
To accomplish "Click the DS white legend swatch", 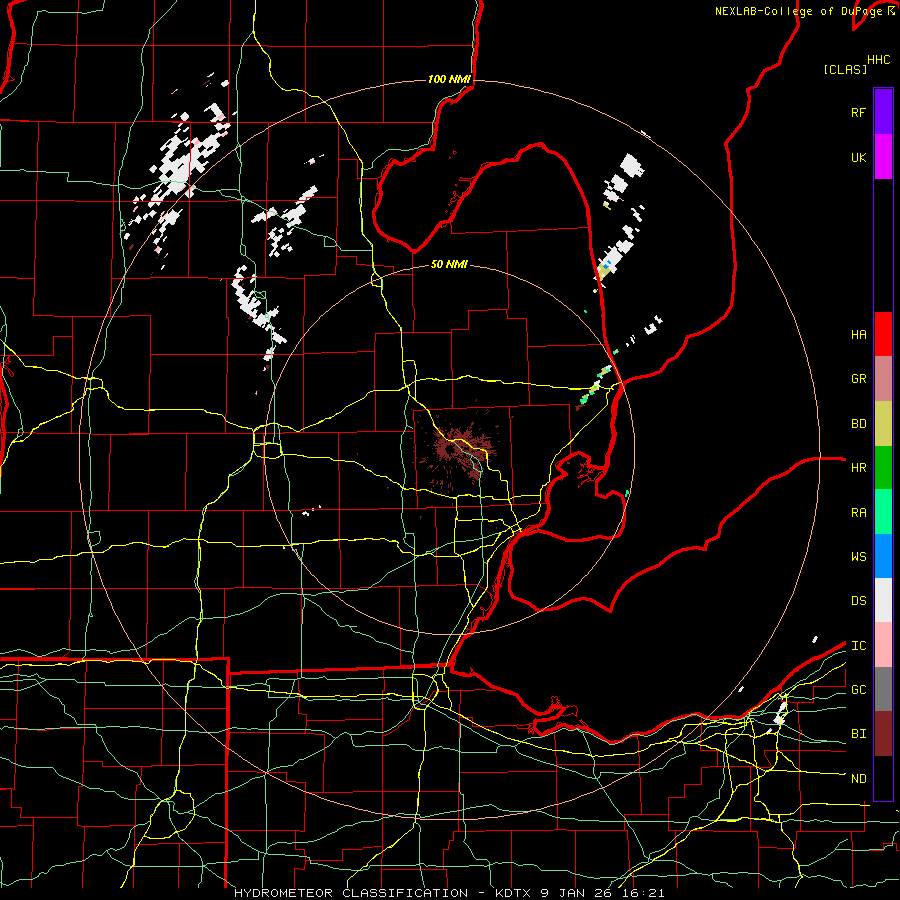I will point(883,600).
